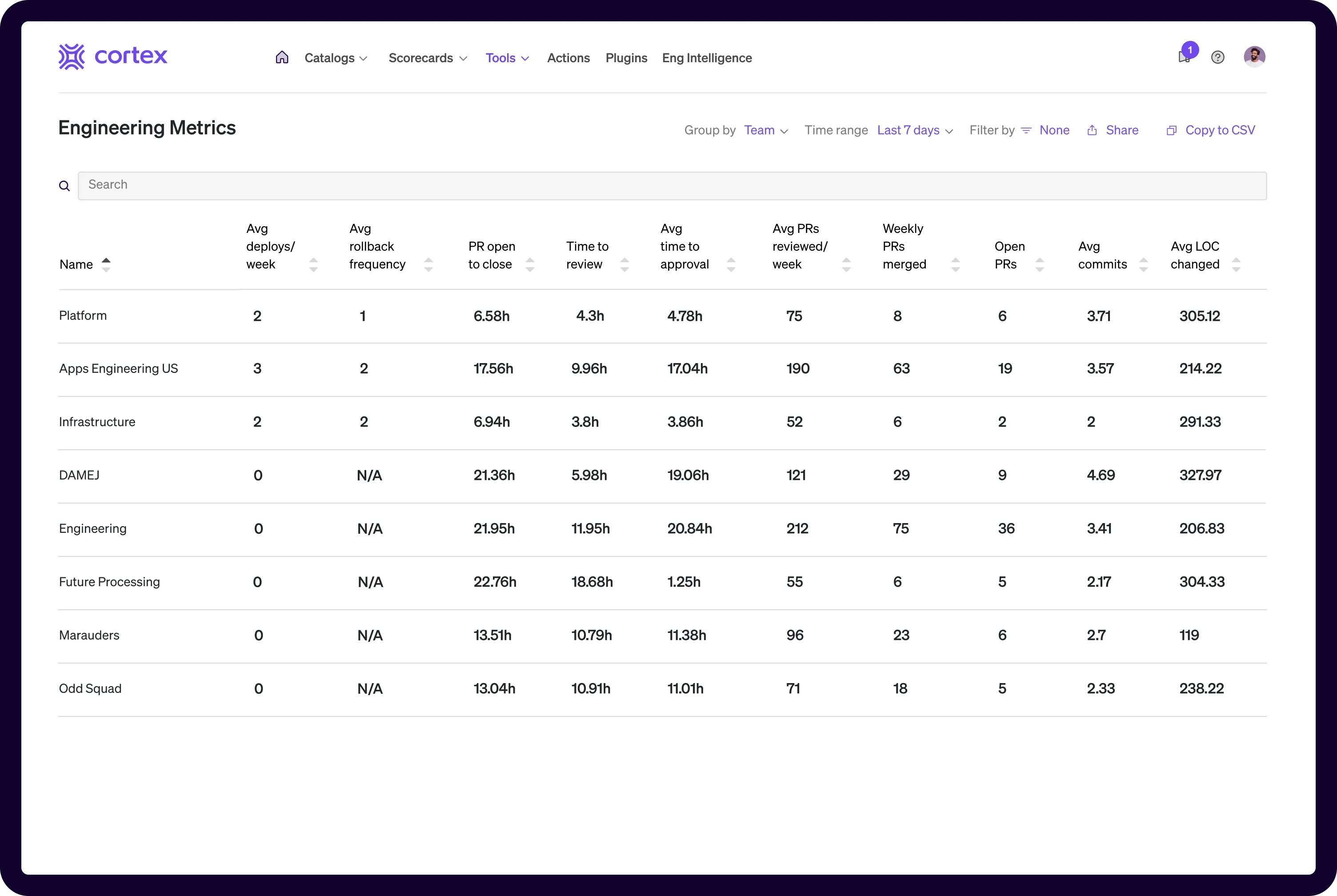Open notifications via the bell icon
The image size is (1337, 896).
(x=1183, y=58)
